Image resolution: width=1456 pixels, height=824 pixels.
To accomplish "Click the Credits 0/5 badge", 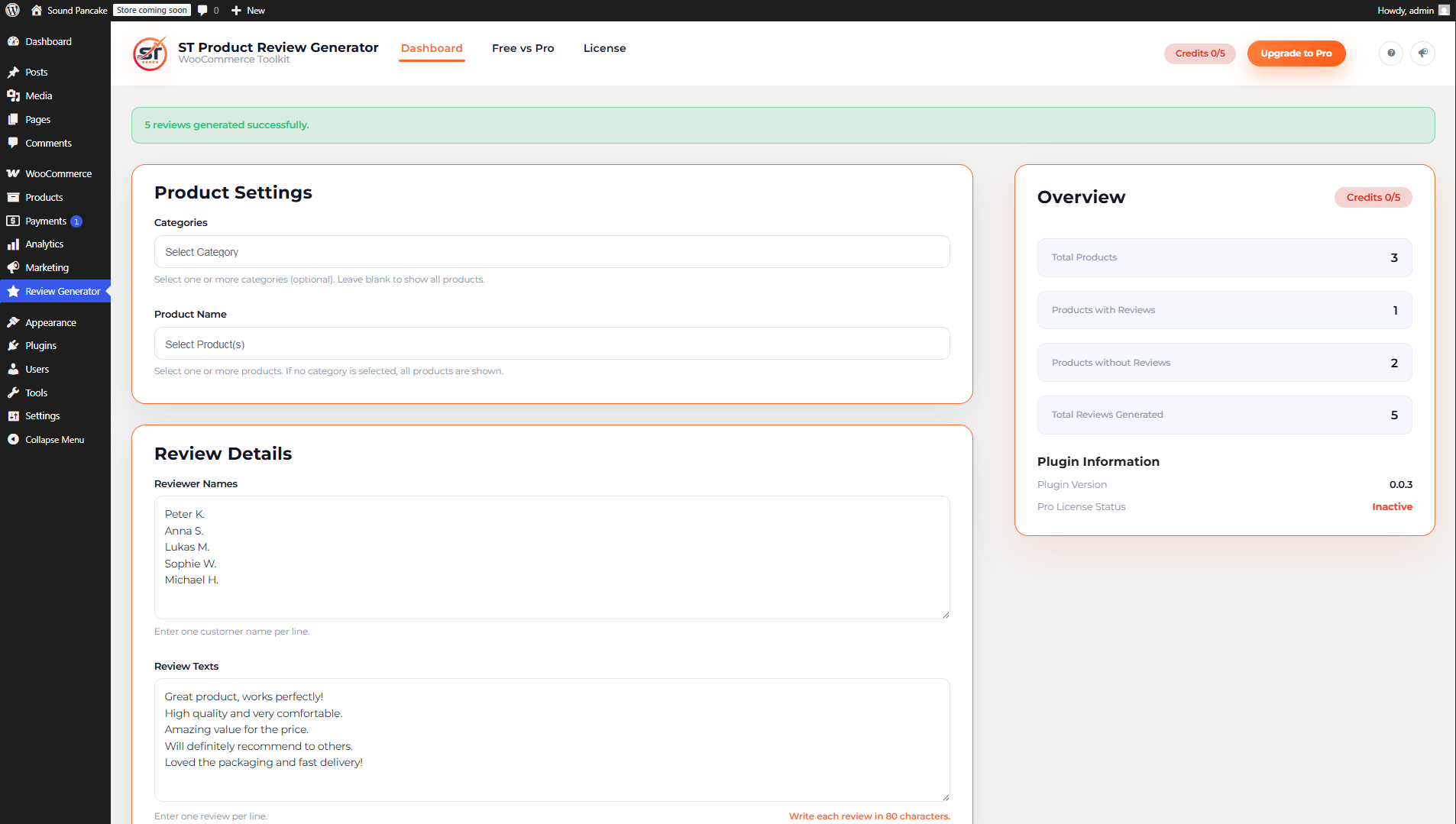I will (1199, 53).
